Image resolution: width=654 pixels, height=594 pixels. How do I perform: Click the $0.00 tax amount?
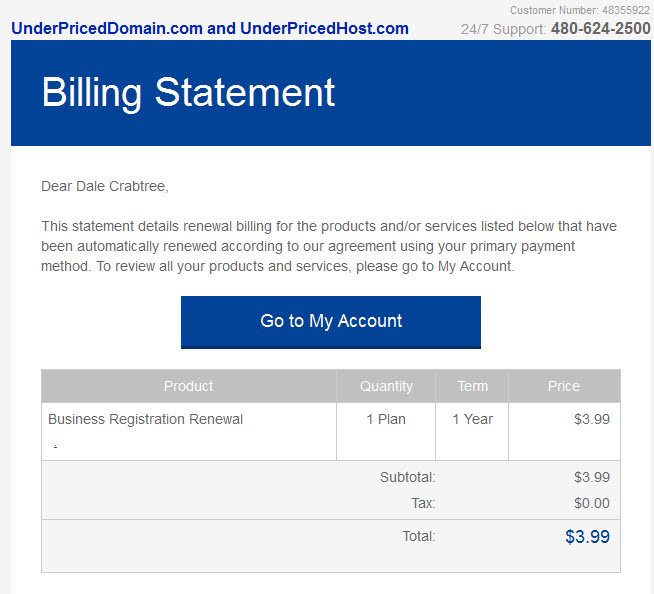coord(592,503)
